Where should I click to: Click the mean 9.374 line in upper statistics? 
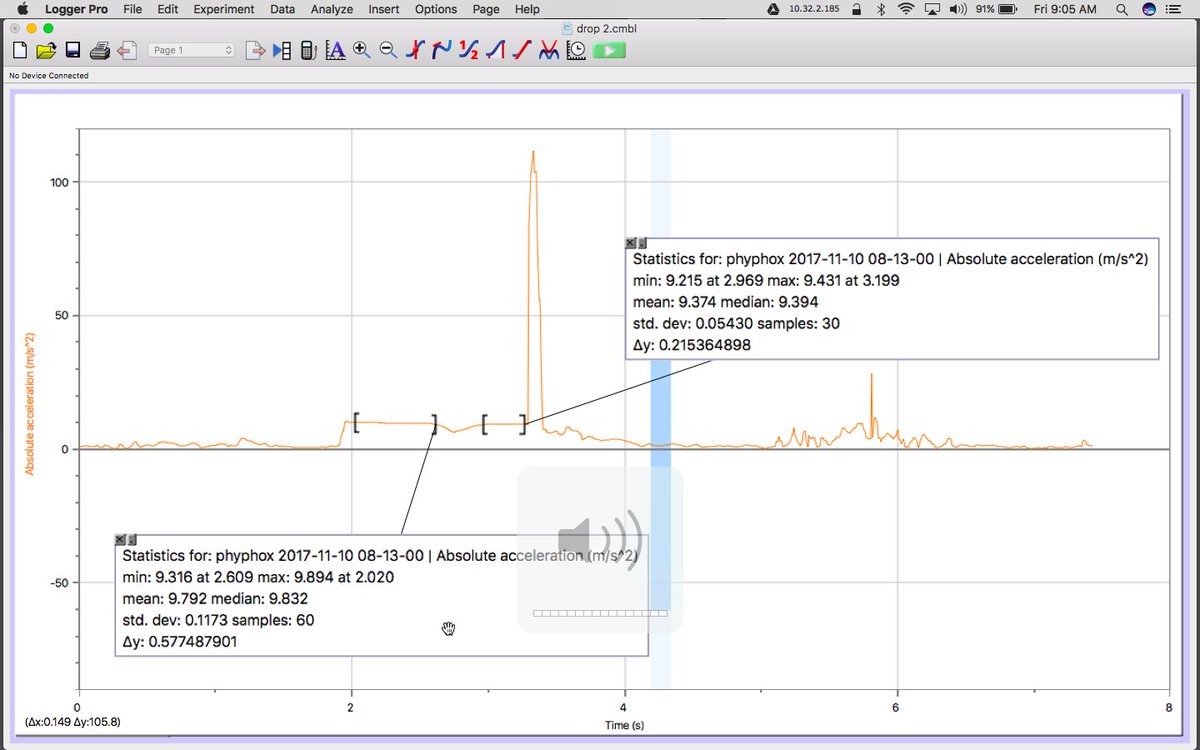pos(728,302)
